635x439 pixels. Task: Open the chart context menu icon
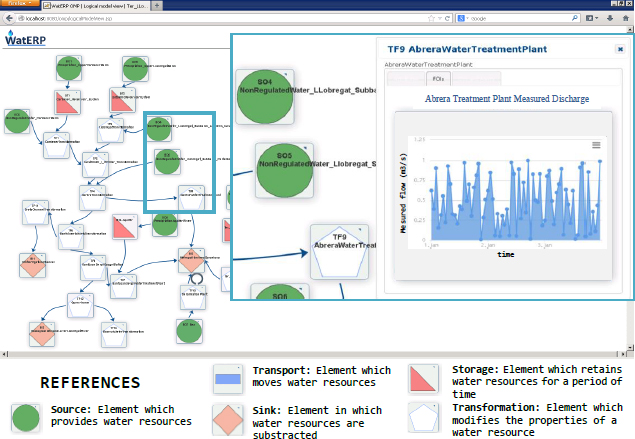tap(596, 145)
